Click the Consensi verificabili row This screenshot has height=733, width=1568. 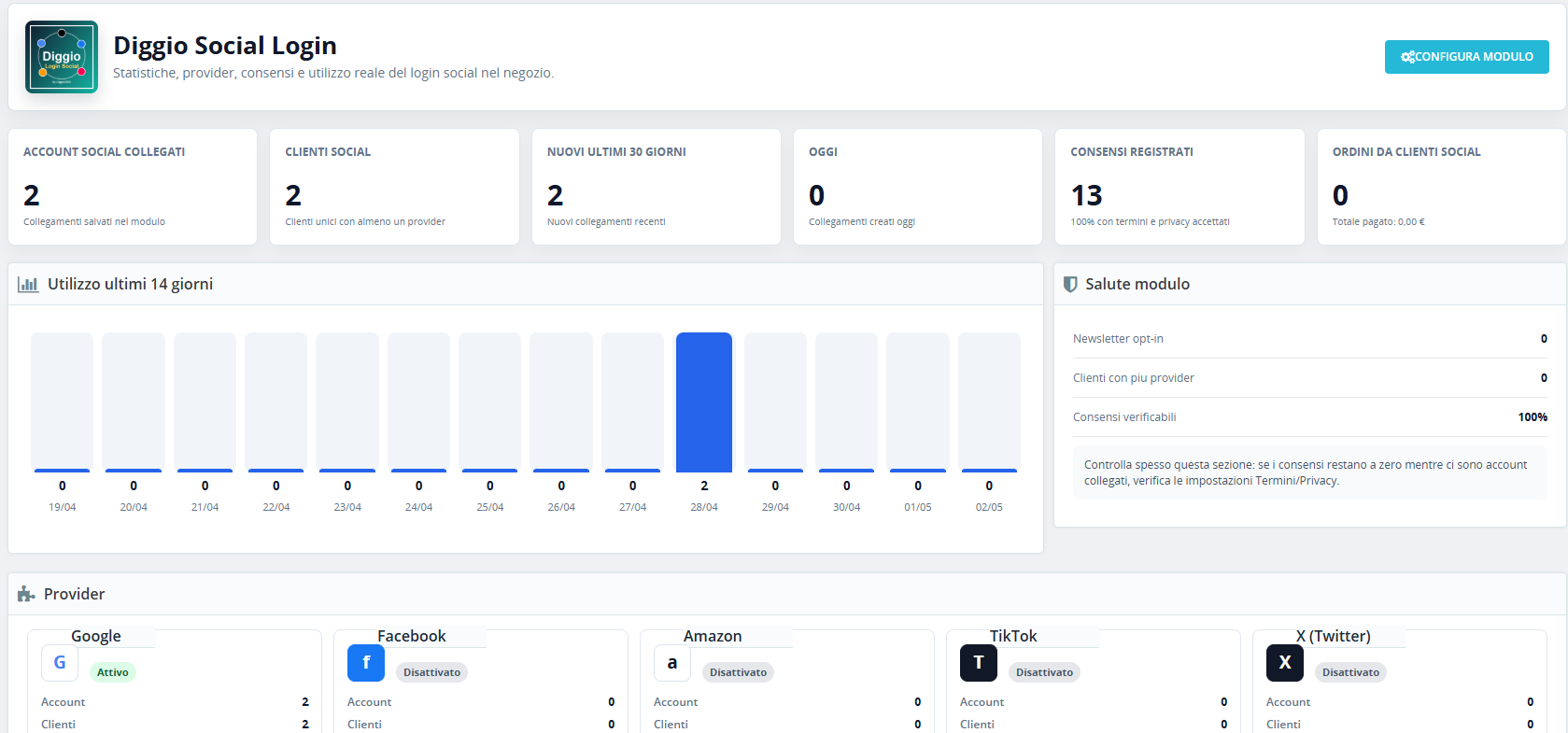click(x=1310, y=417)
